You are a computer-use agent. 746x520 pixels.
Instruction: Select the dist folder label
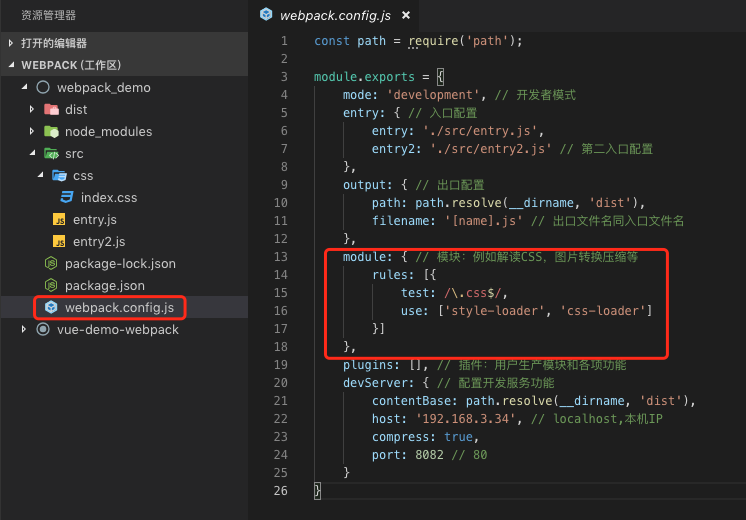(76, 110)
